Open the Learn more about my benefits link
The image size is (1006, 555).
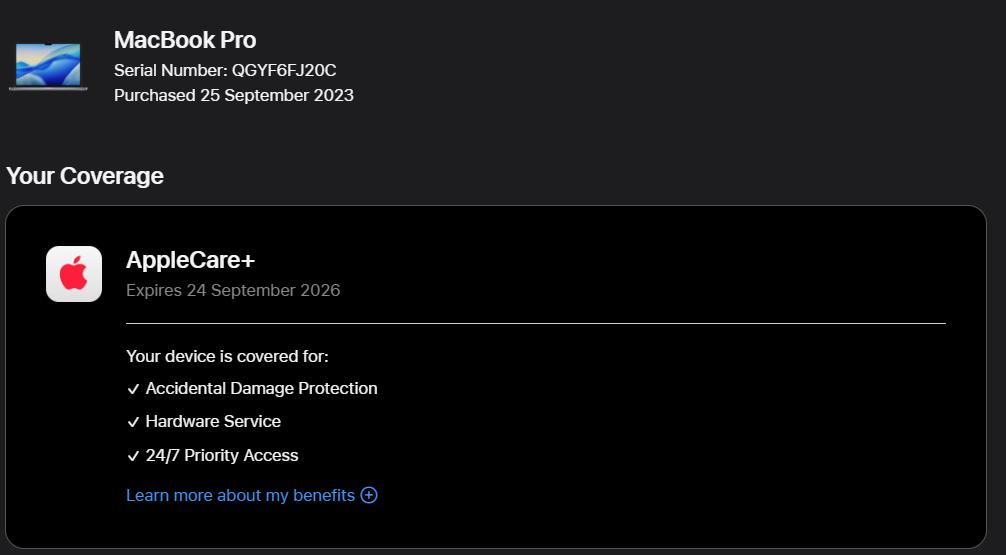(240, 495)
